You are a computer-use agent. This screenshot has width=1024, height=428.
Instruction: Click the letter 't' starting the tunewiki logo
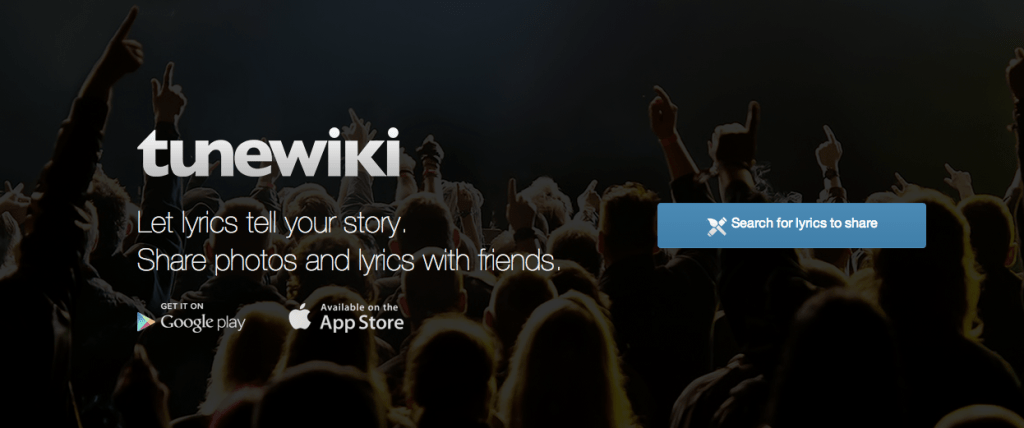pos(147,153)
